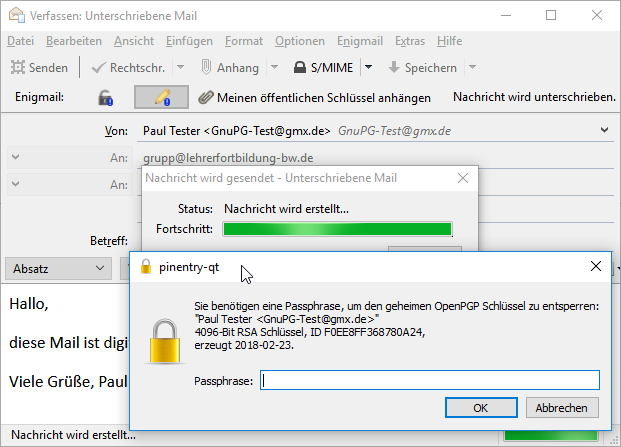Open the Absatz paragraph style dropdown
The width and height of the screenshot is (621, 447).
[58, 268]
